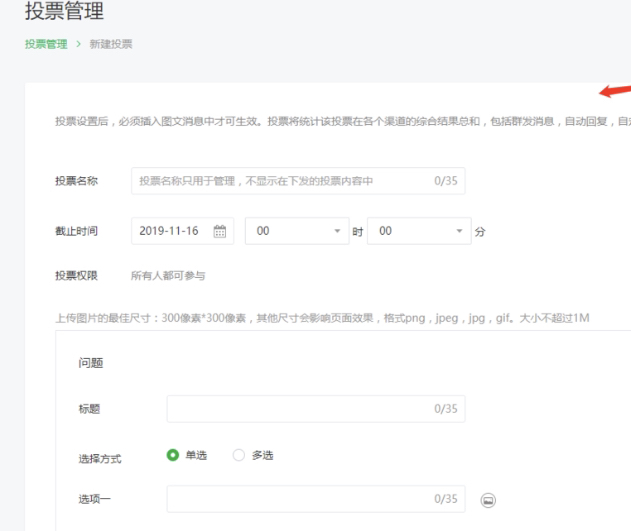Select the 单选 radio button
The width and height of the screenshot is (631, 531).
click(173, 456)
